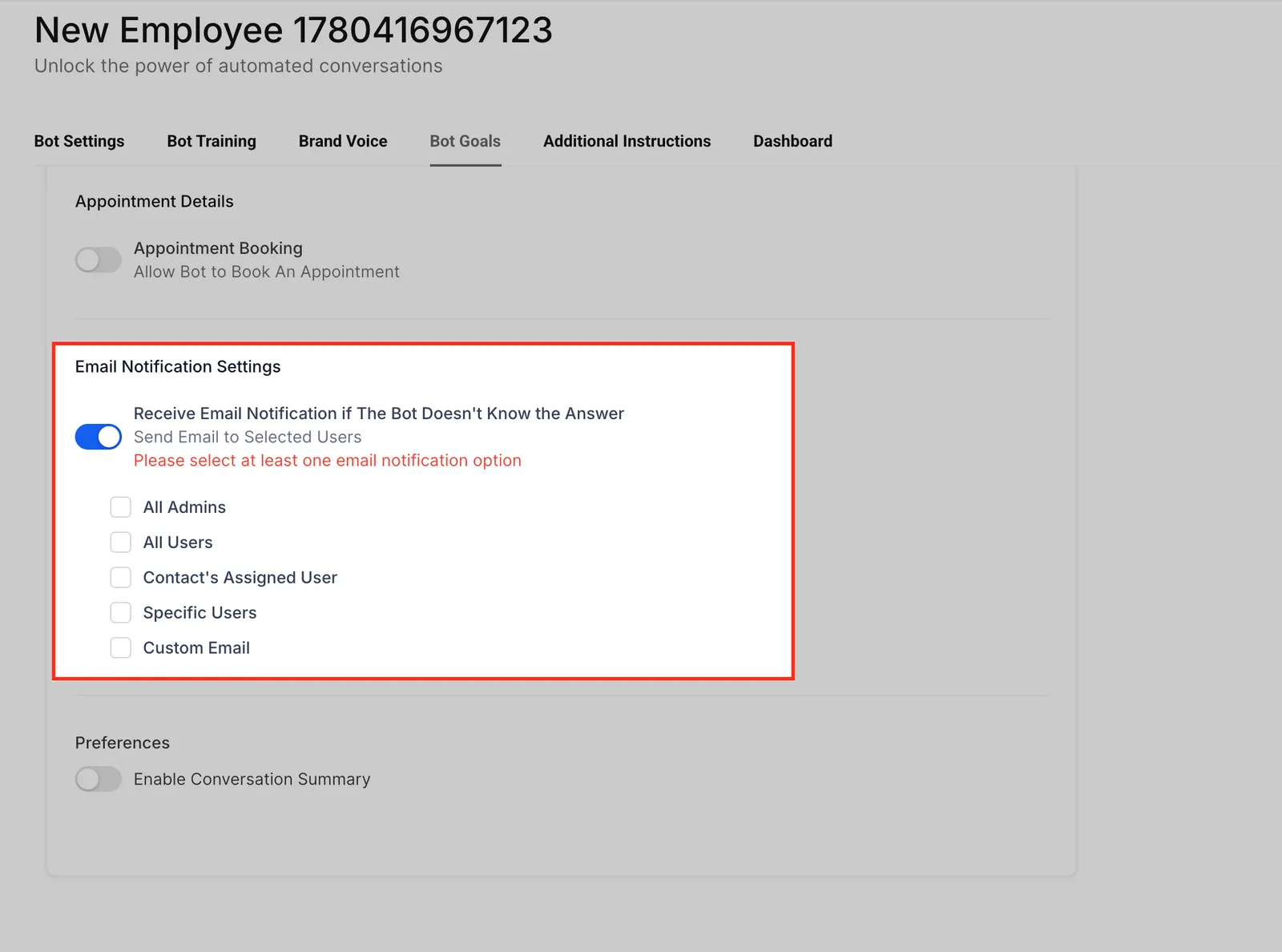Open the Dashboard tab
The image size is (1282, 952).
(x=792, y=141)
